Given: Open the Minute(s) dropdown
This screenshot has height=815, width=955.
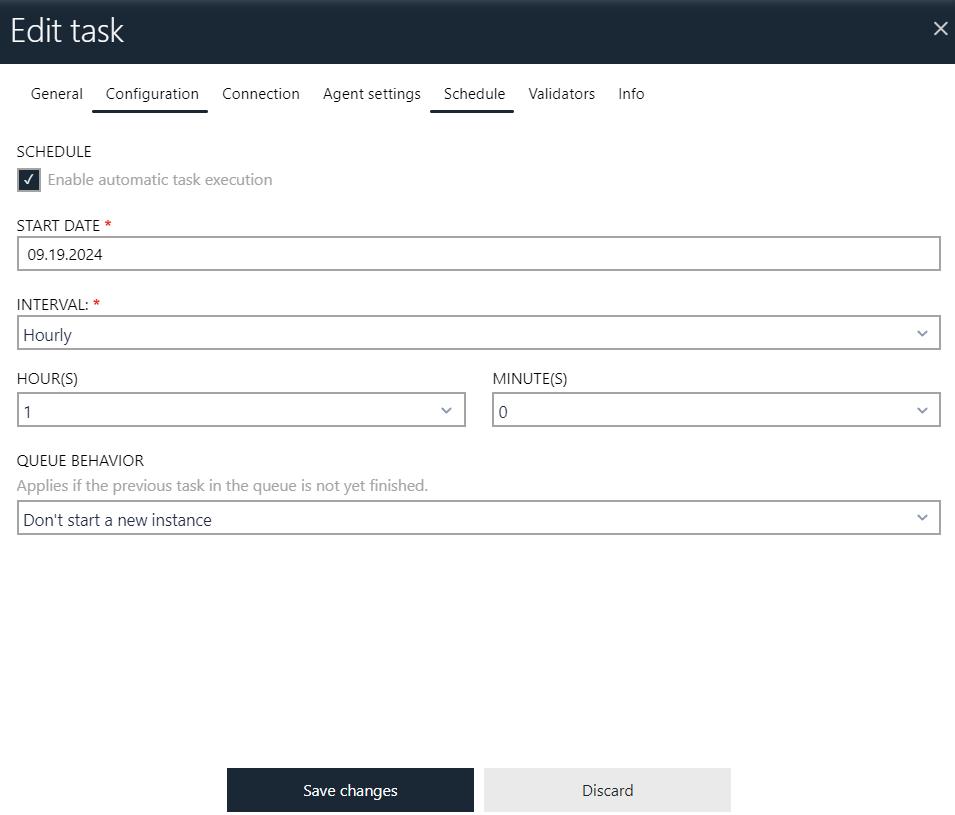Looking at the screenshot, I should pyautogui.click(x=922, y=409).
